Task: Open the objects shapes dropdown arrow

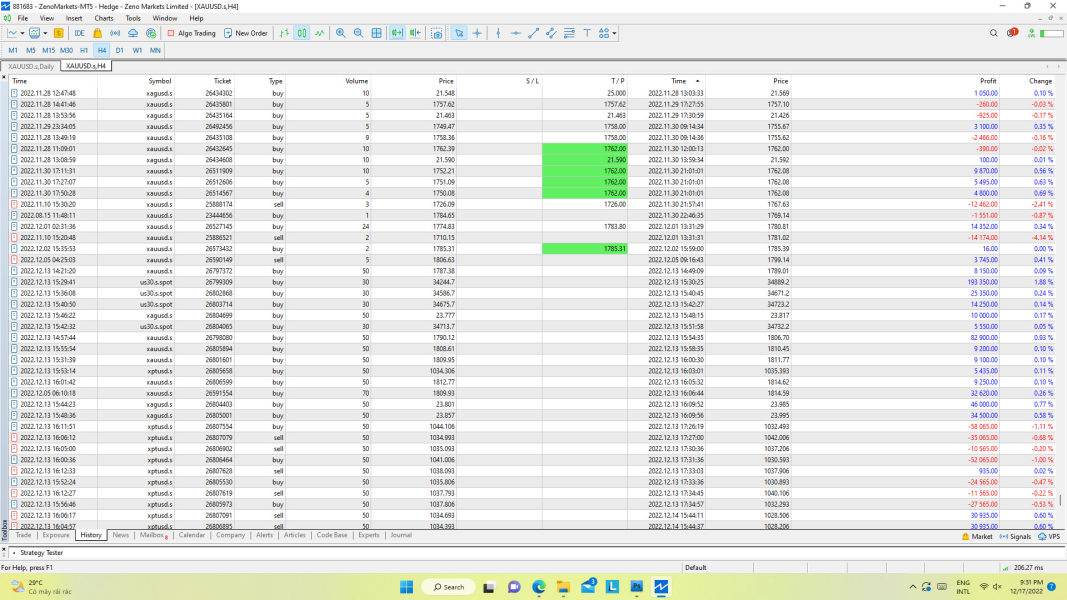Action: (x=614, y=33)
